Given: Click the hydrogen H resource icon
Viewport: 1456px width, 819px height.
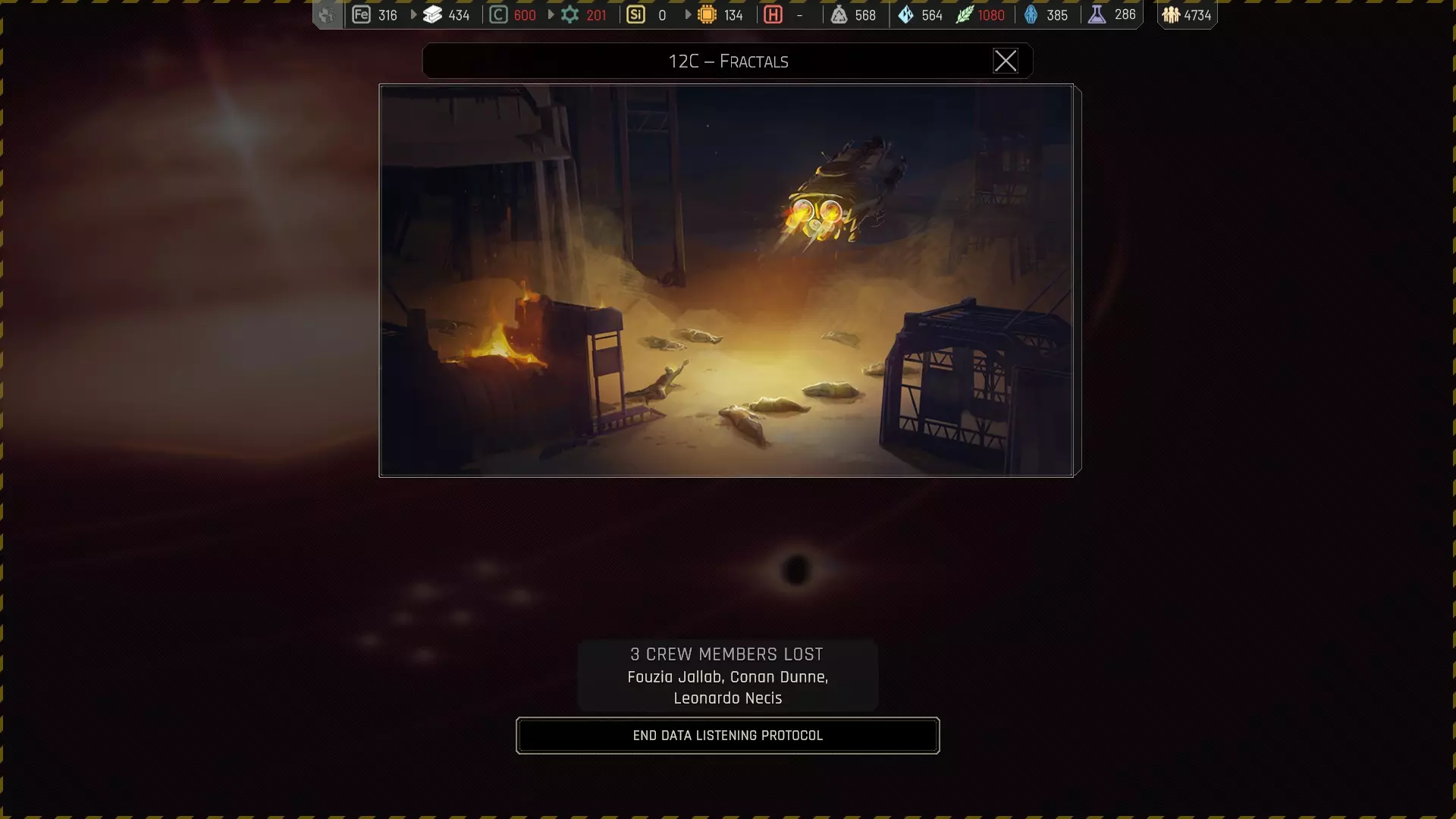Looking at the screenshot, I should (x=773, y=14).
